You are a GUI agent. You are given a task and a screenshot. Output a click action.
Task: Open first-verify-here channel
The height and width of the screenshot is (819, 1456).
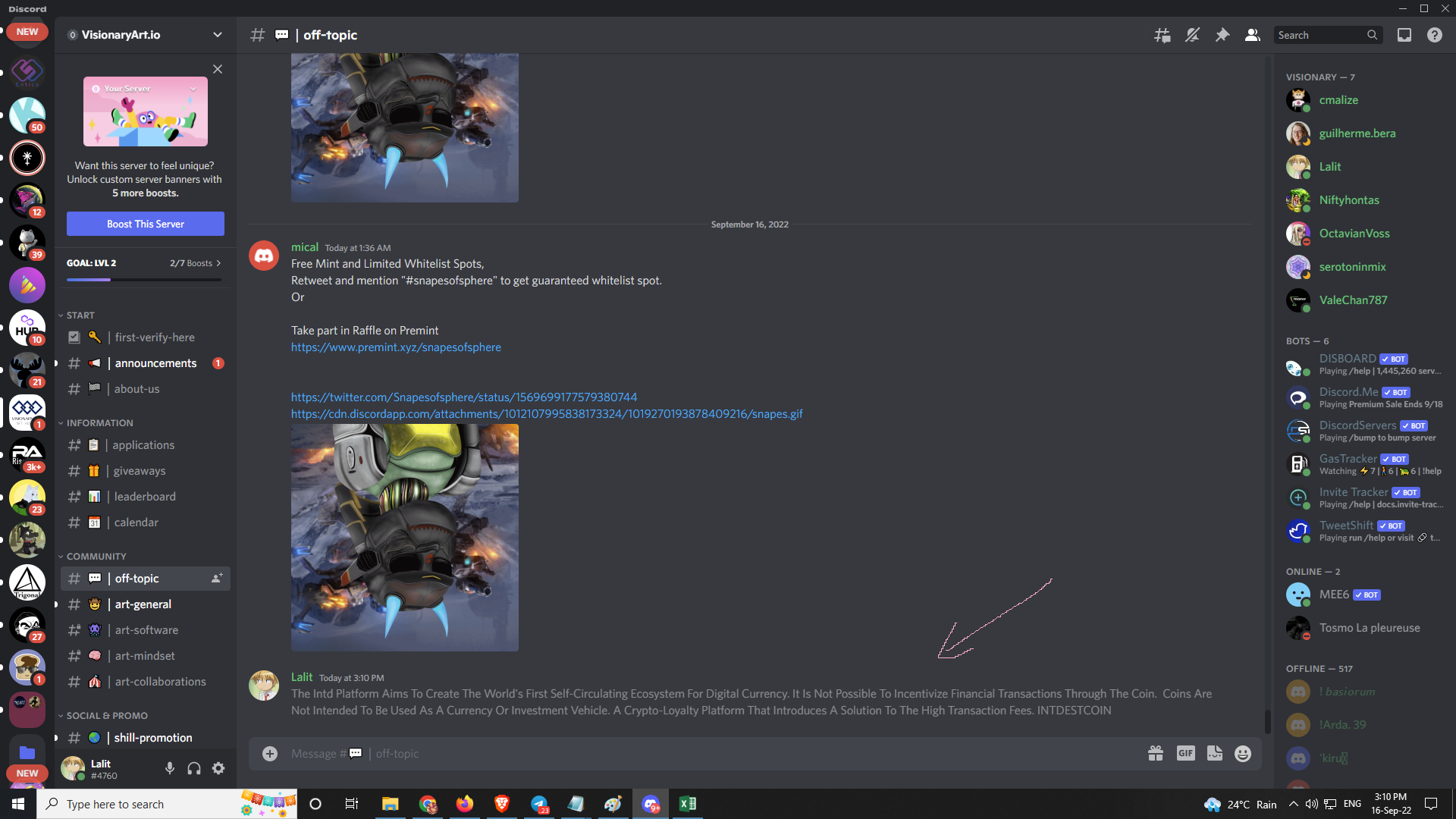[x=146, y=337]
